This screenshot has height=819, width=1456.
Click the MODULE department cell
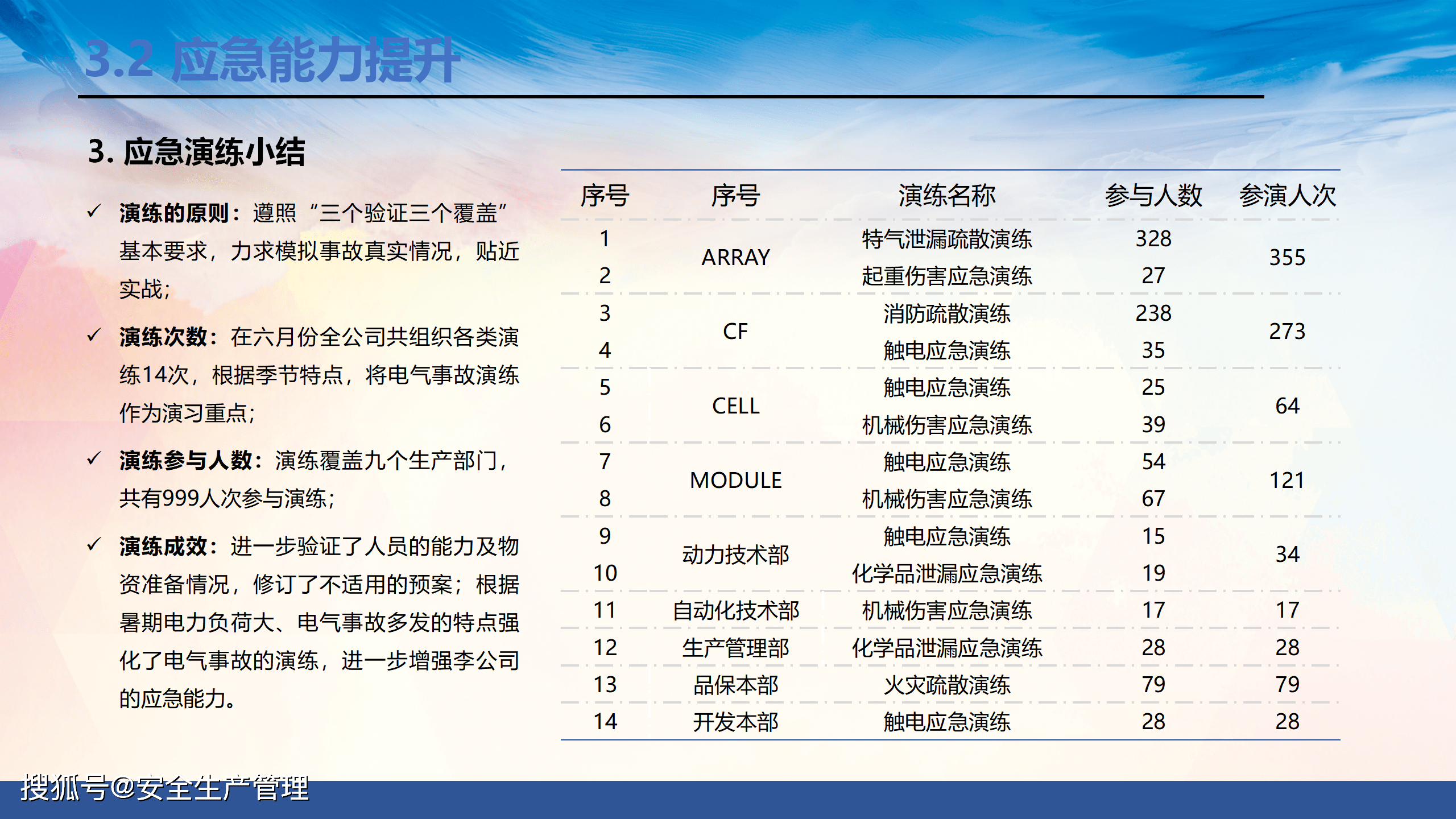pos(735,481)
